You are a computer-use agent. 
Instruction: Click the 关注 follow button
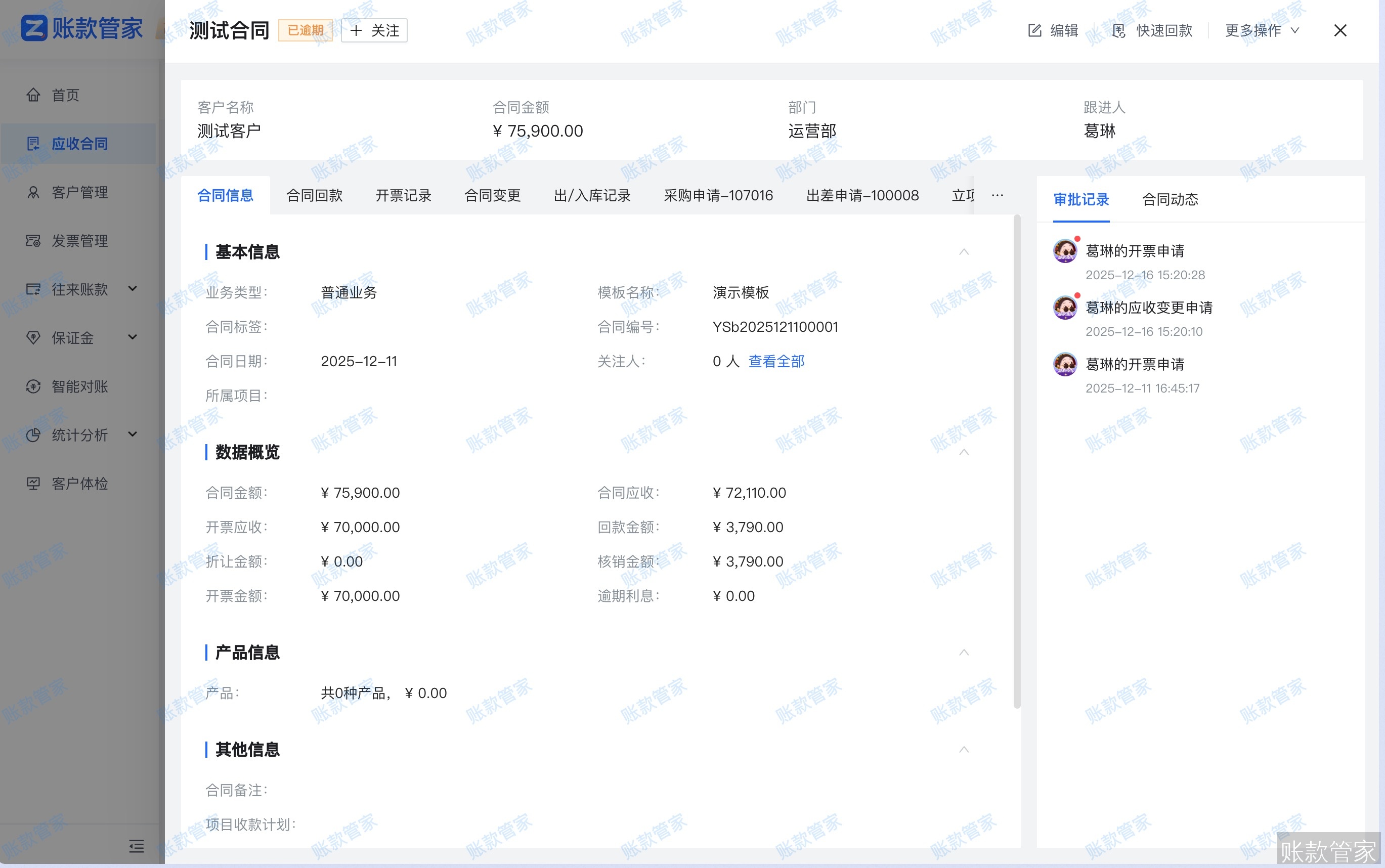373,30
